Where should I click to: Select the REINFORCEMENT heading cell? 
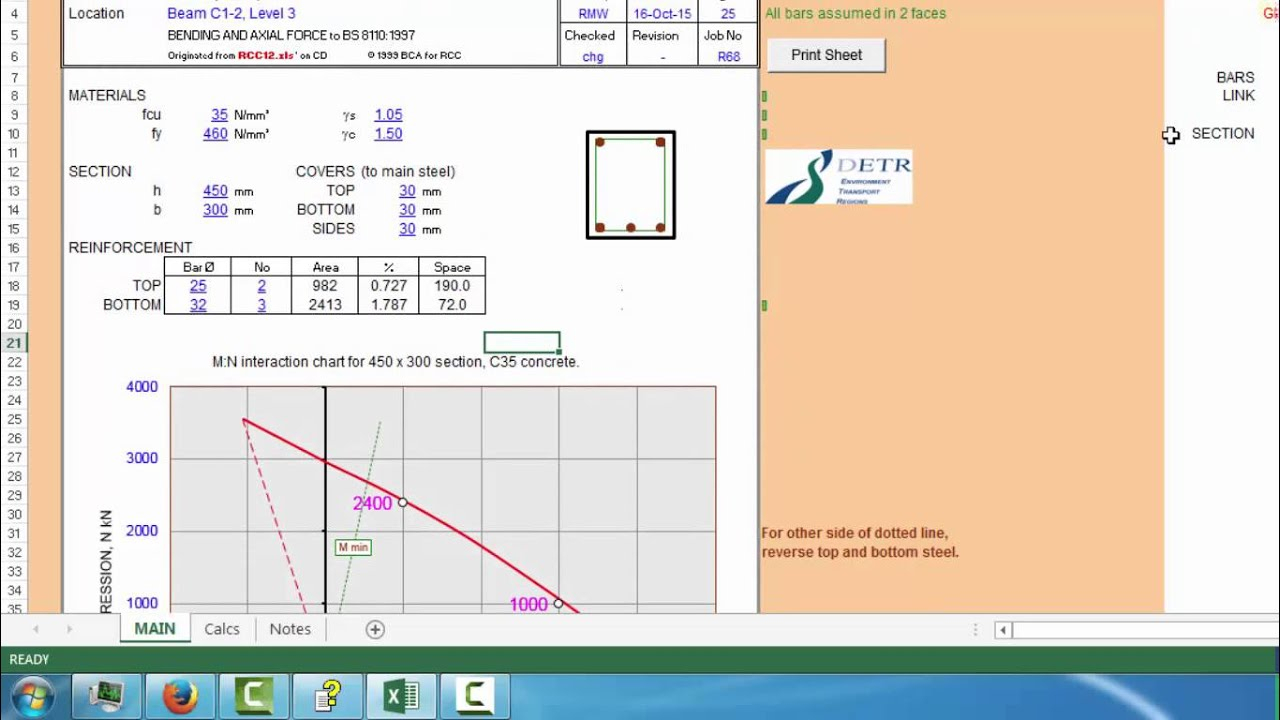[x=130, y=248]
